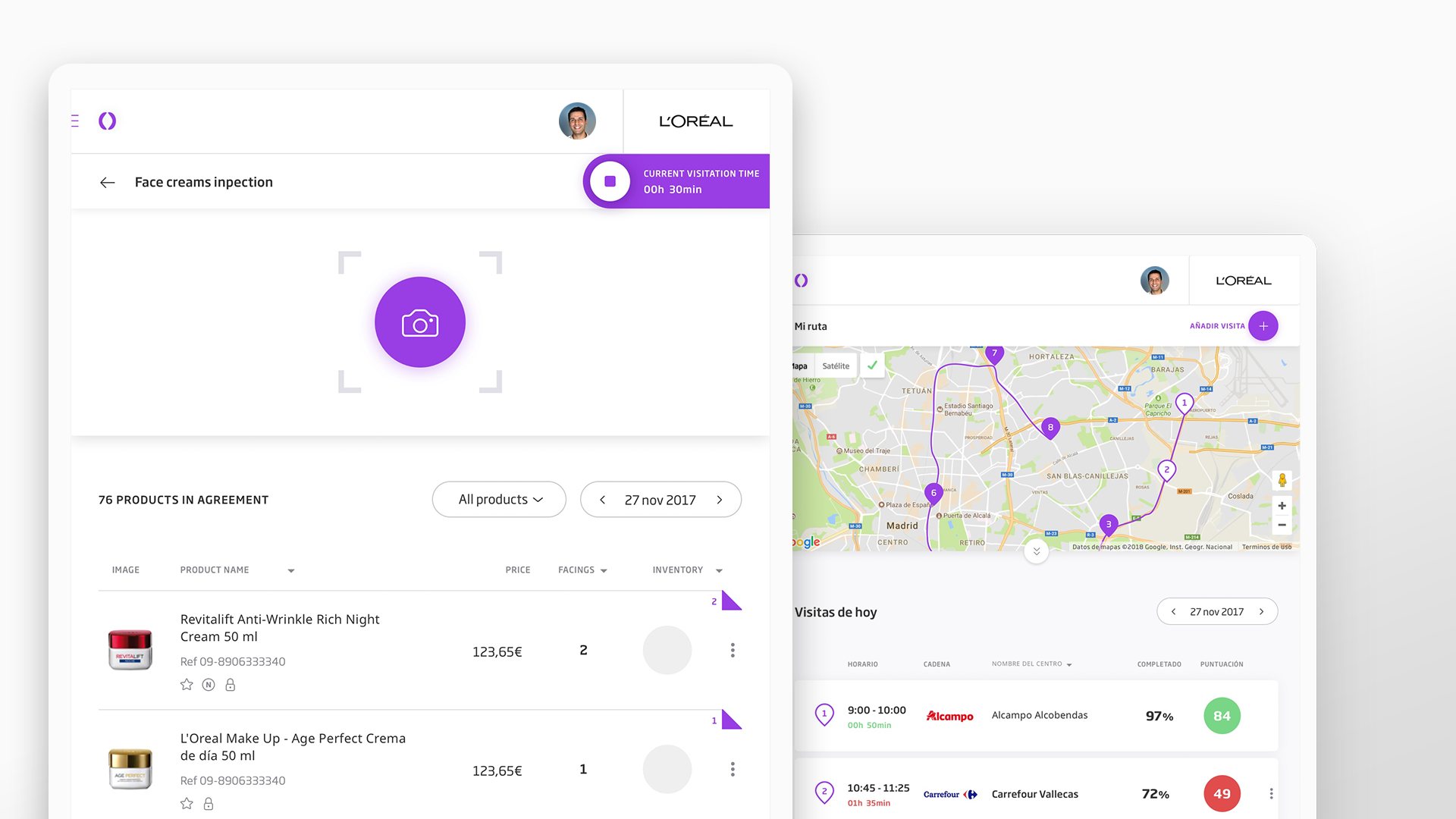Favorite Revitalift Anti-Wrinkle cream with star
Screen dimensions: 1456x819
[x=187, y=685]
